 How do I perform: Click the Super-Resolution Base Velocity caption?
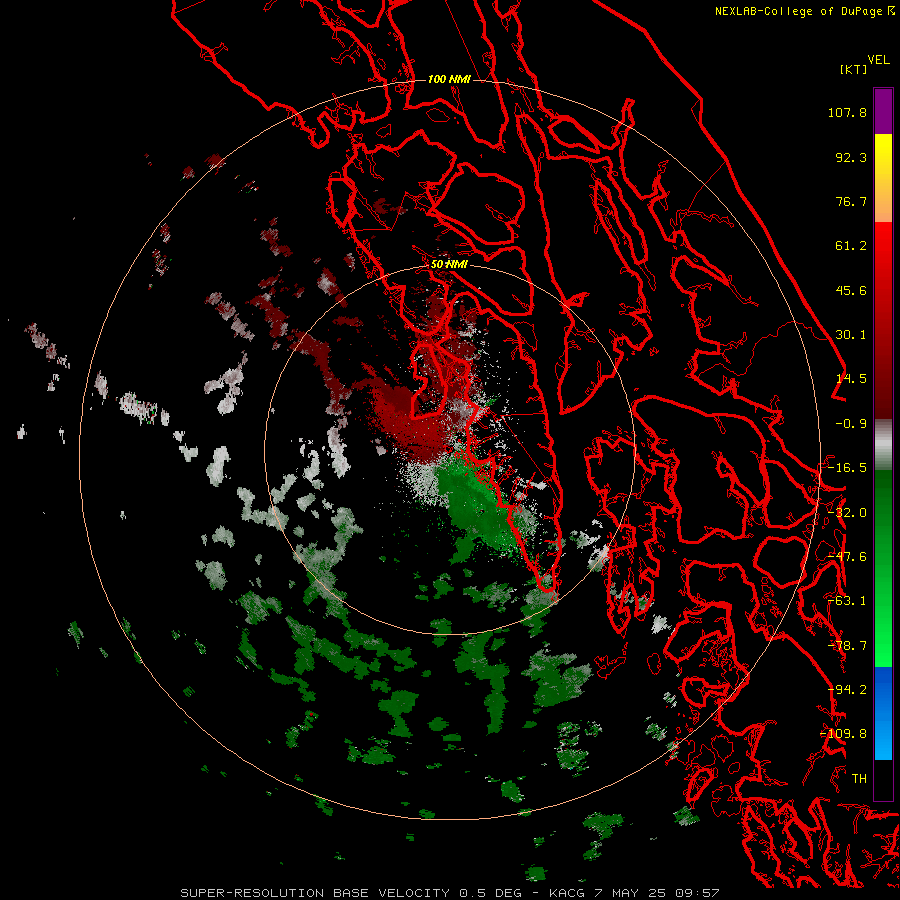449,893
